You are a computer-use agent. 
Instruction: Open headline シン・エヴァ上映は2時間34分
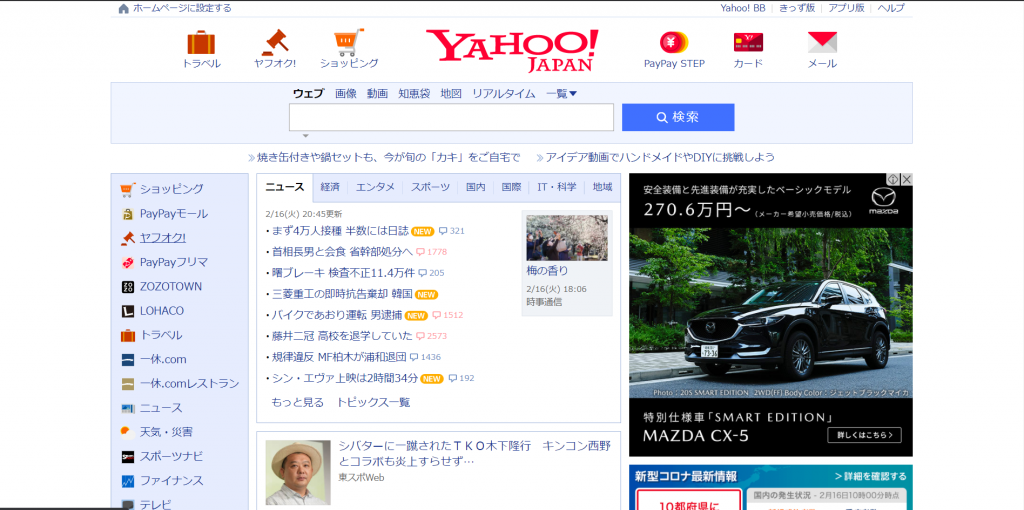(344, 378)
